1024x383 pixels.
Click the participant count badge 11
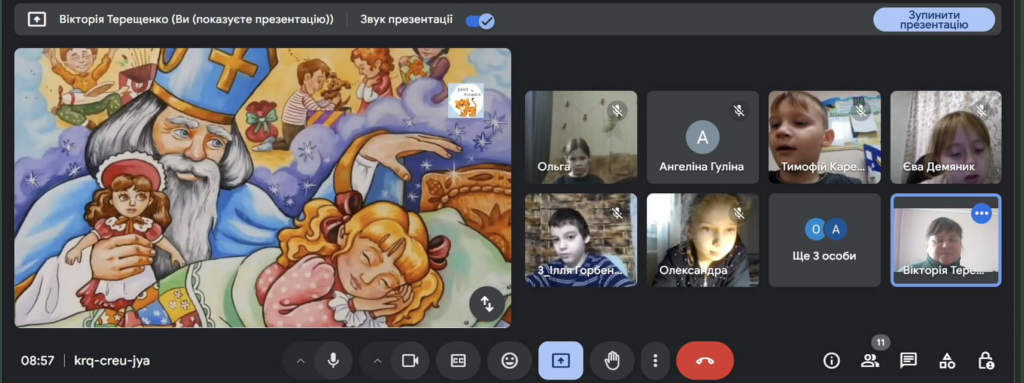point(880,342)
